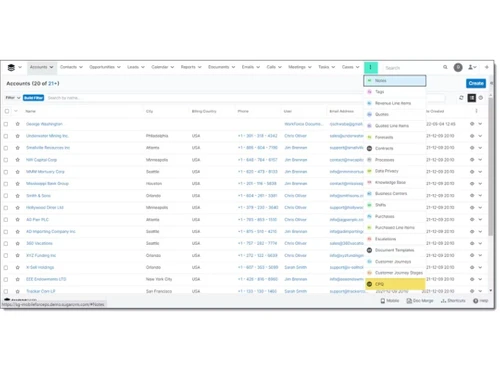
Task: Preview the Smith & Sons row eye icon
Action: pyautogui.click(x=472, y=196)
